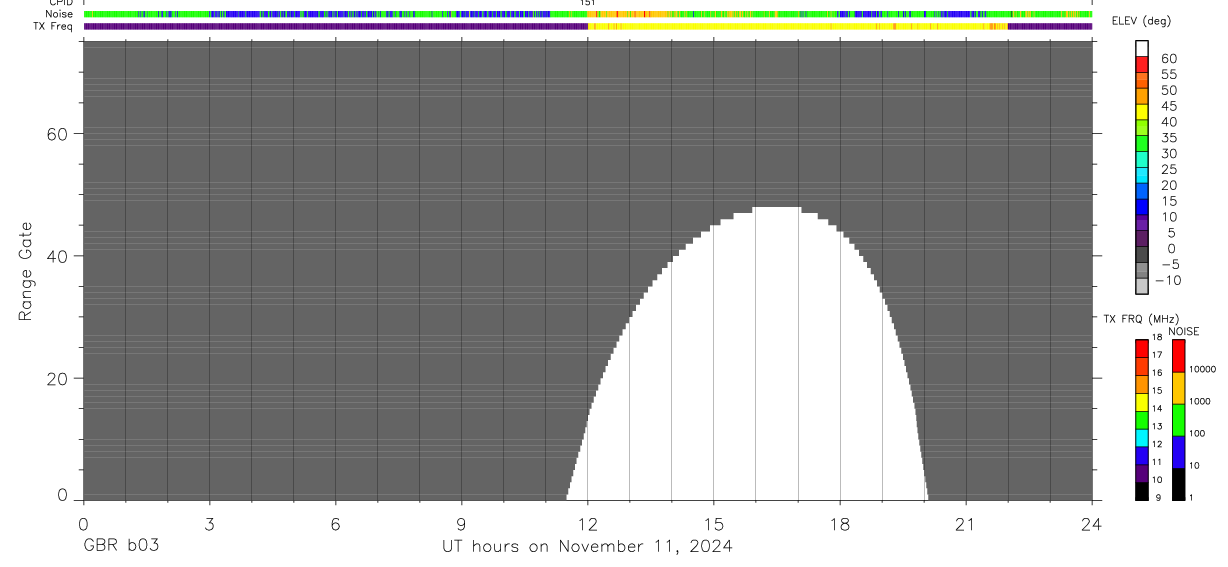Select the yellow swatch in TX FRQ bar
Viewport: 1228px width, 567px height.
point(1142,402)
